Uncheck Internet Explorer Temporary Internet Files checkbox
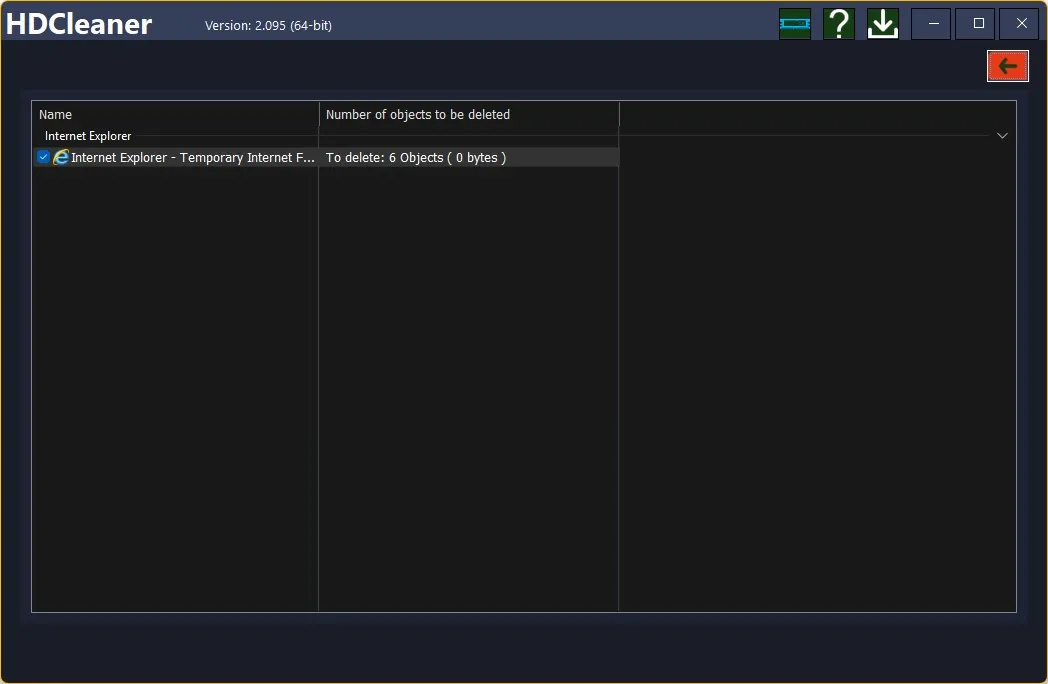Image resolution: width=1048 pixels, height=684 pixels. tap(43, 157)
